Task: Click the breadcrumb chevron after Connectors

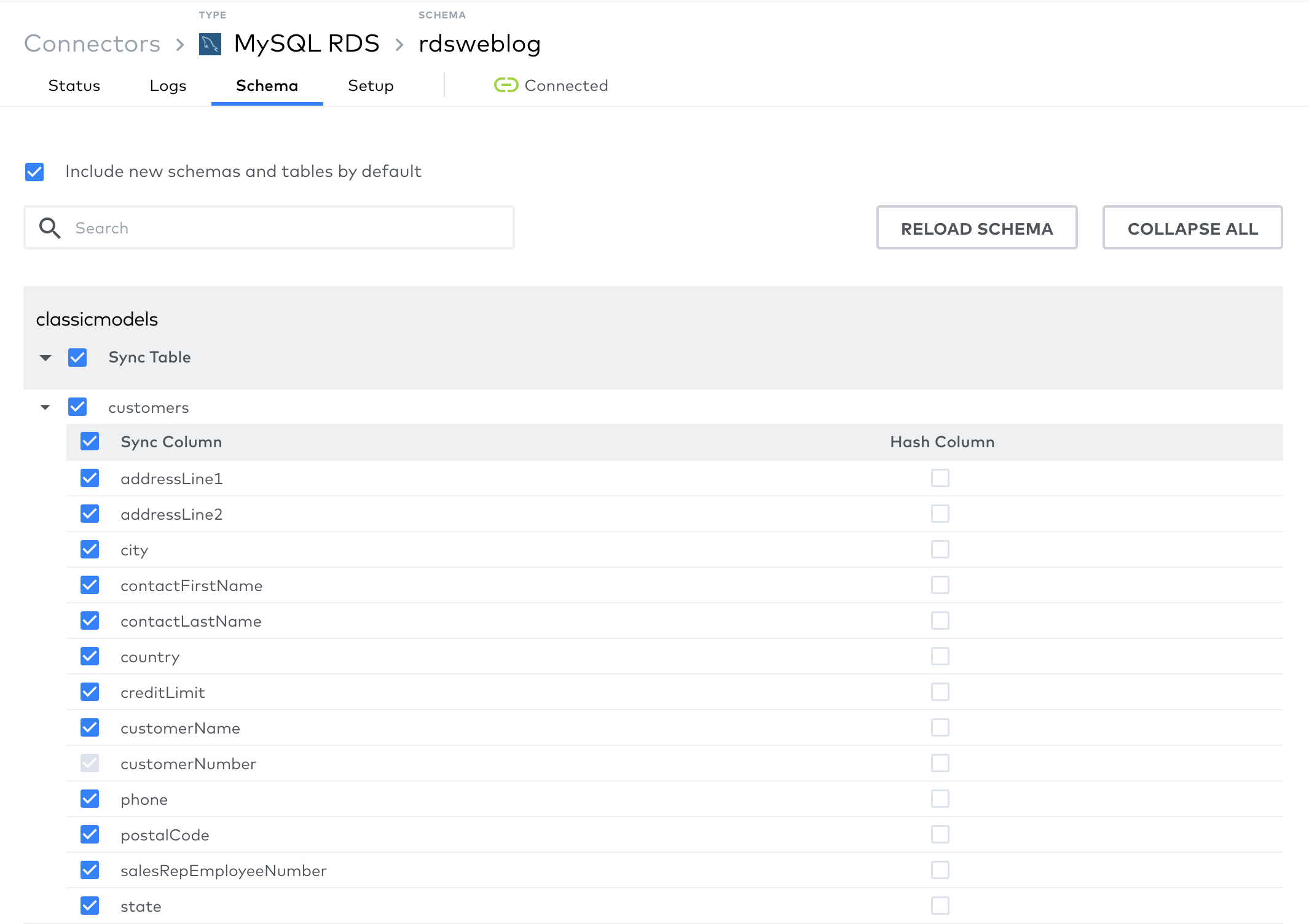Action: tap(180, 44)
